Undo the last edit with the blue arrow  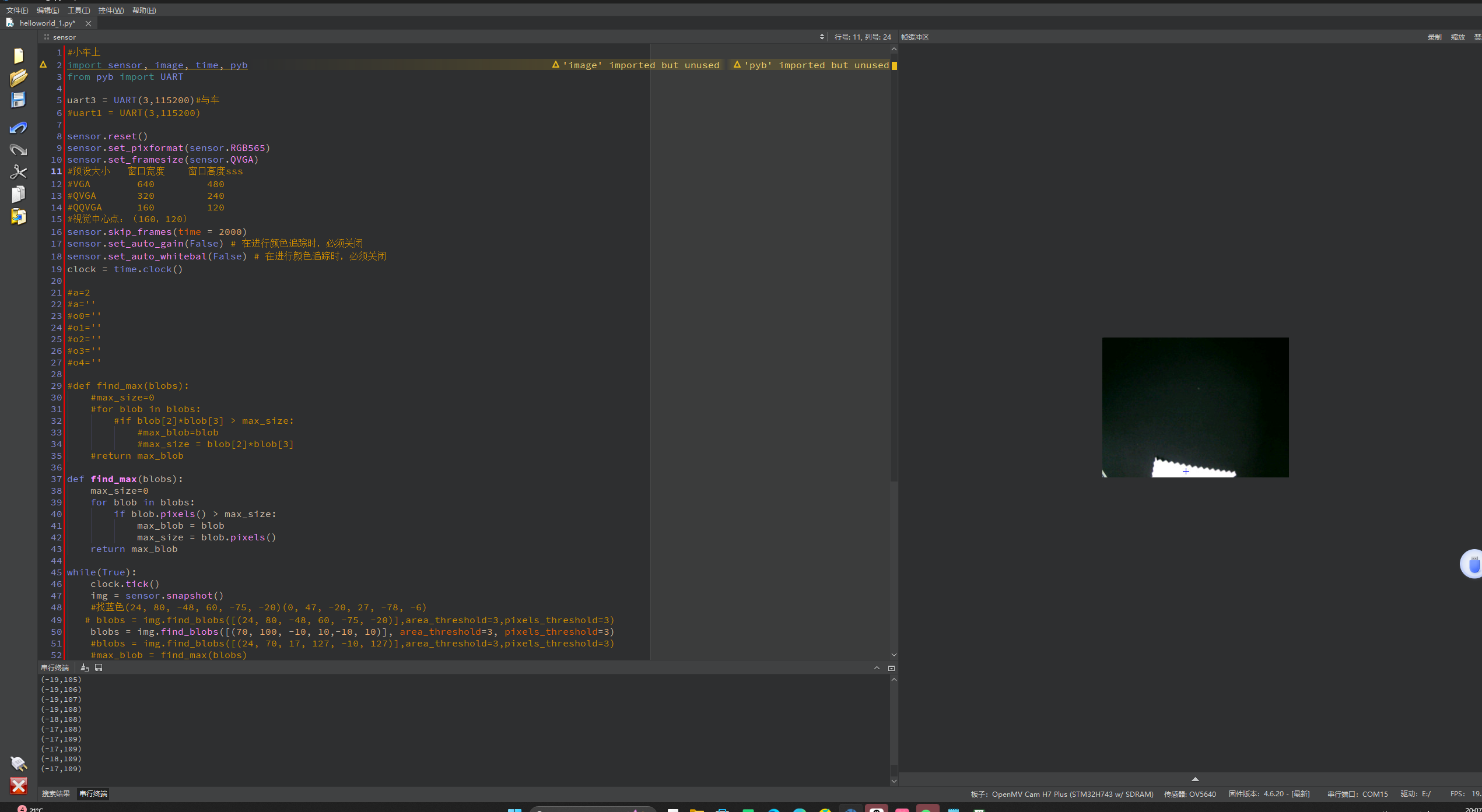tap(19, 127)
